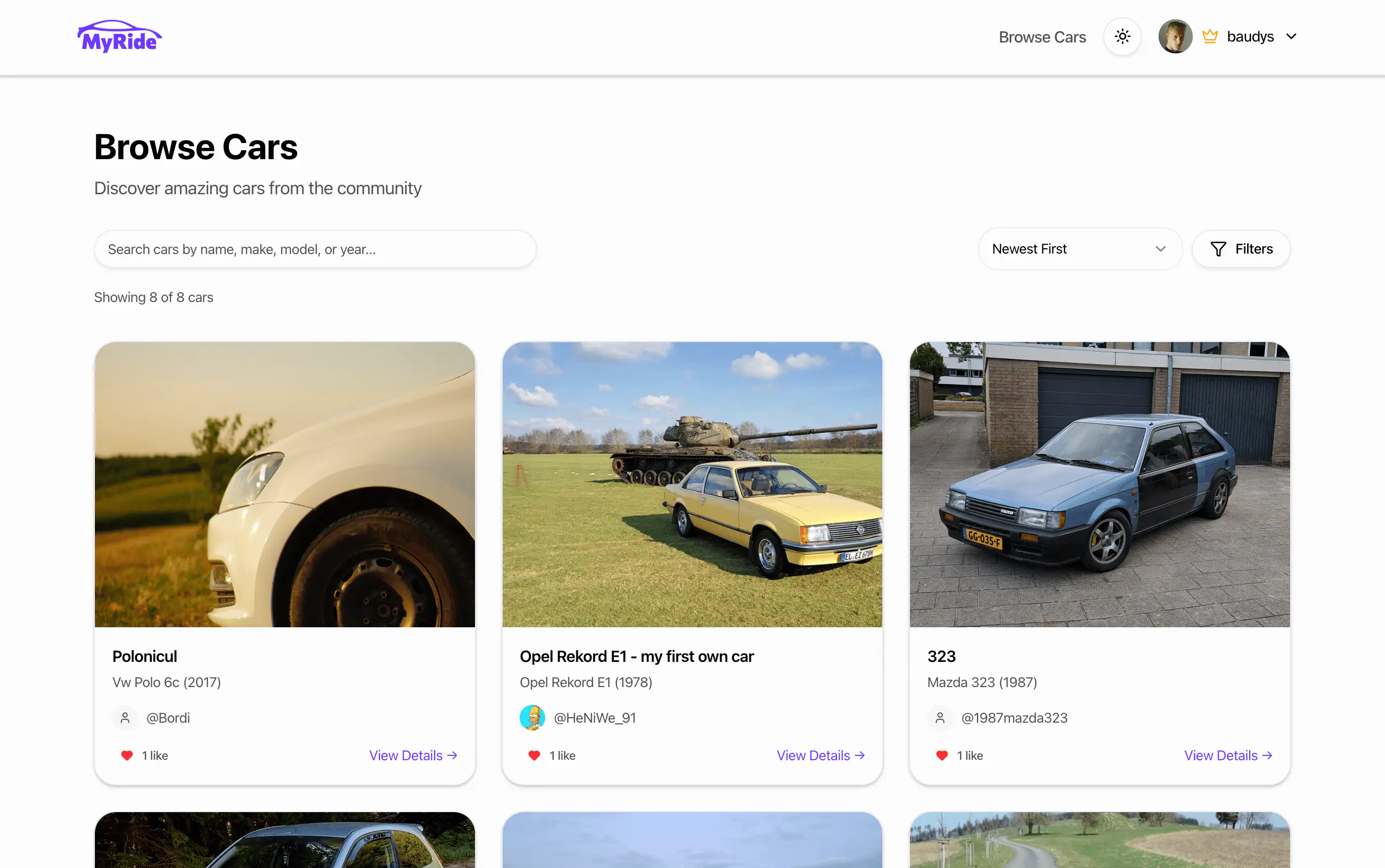
Task: Open the Newest First sort dropdown
Action: [x=1079, y=249]
